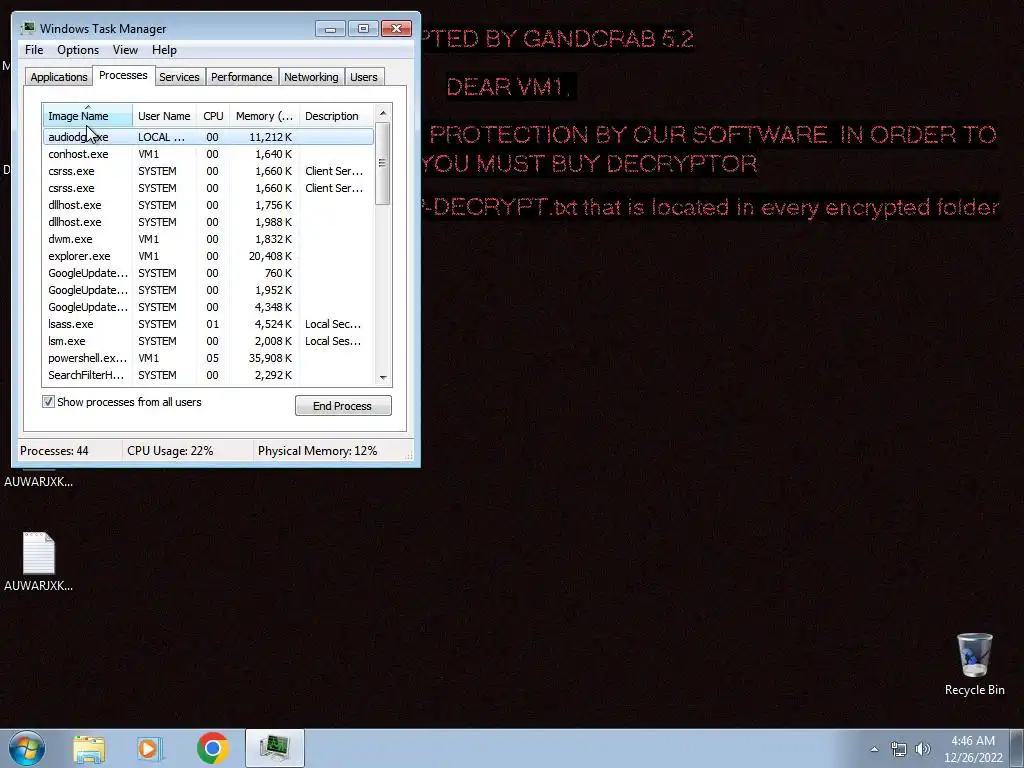The width and height of the screenshot is (1024, 768).
Task: Switch to the Applications tab
Action: tap(59, 77)
